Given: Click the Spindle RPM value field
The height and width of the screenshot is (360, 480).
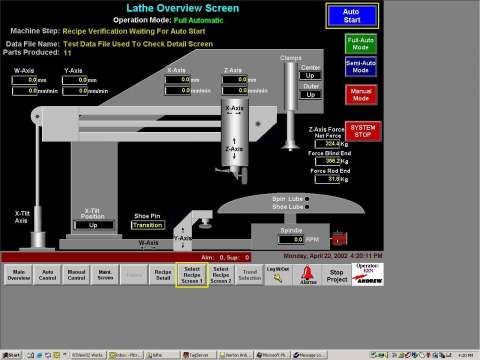Looking at the screenshot, I should (x=291, y=239).
